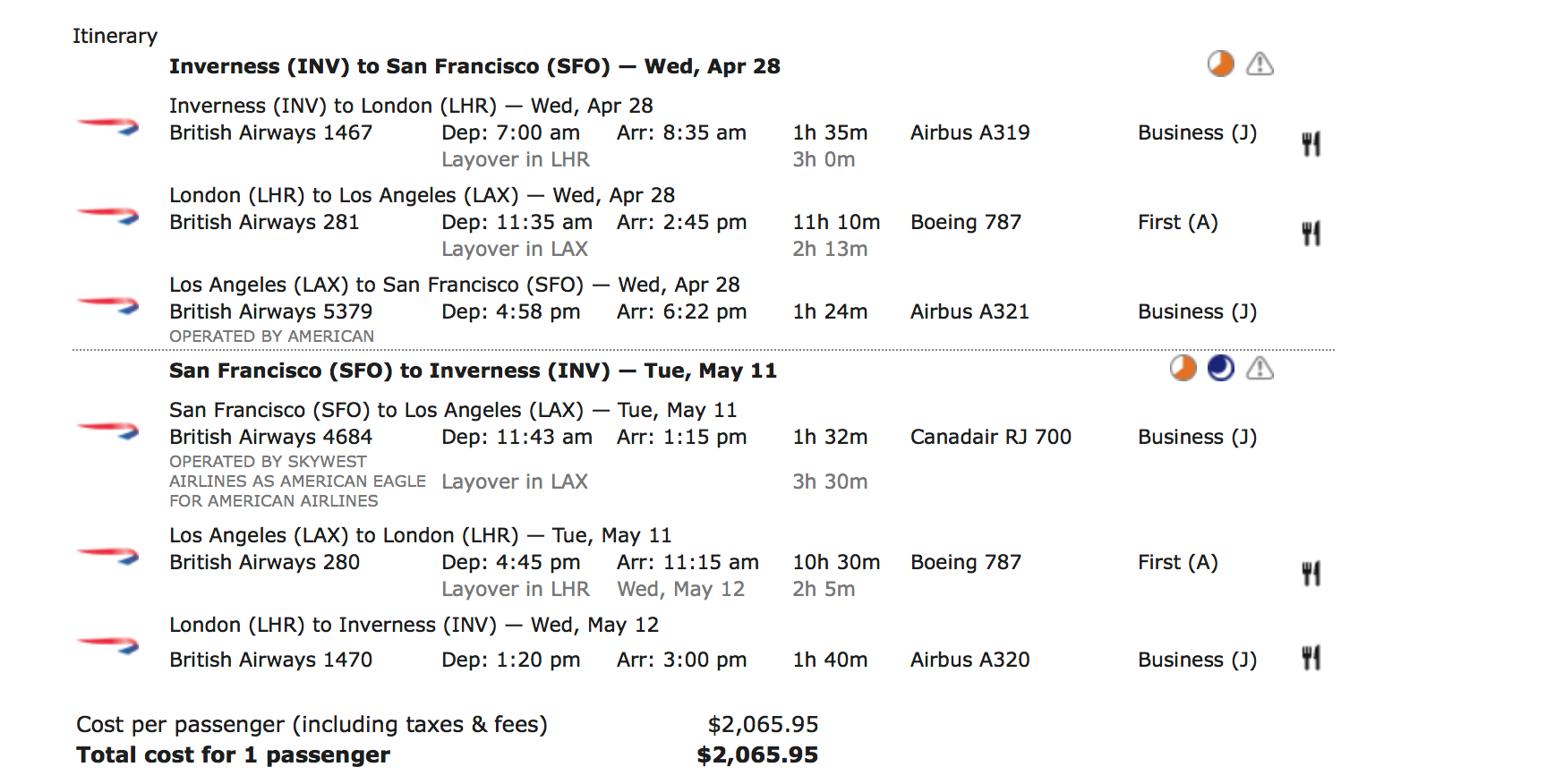Click the warning triangle icon on return trip
Image resolution: width=1563 pixels, height=784 pixels.
(x=1260, y=368)
